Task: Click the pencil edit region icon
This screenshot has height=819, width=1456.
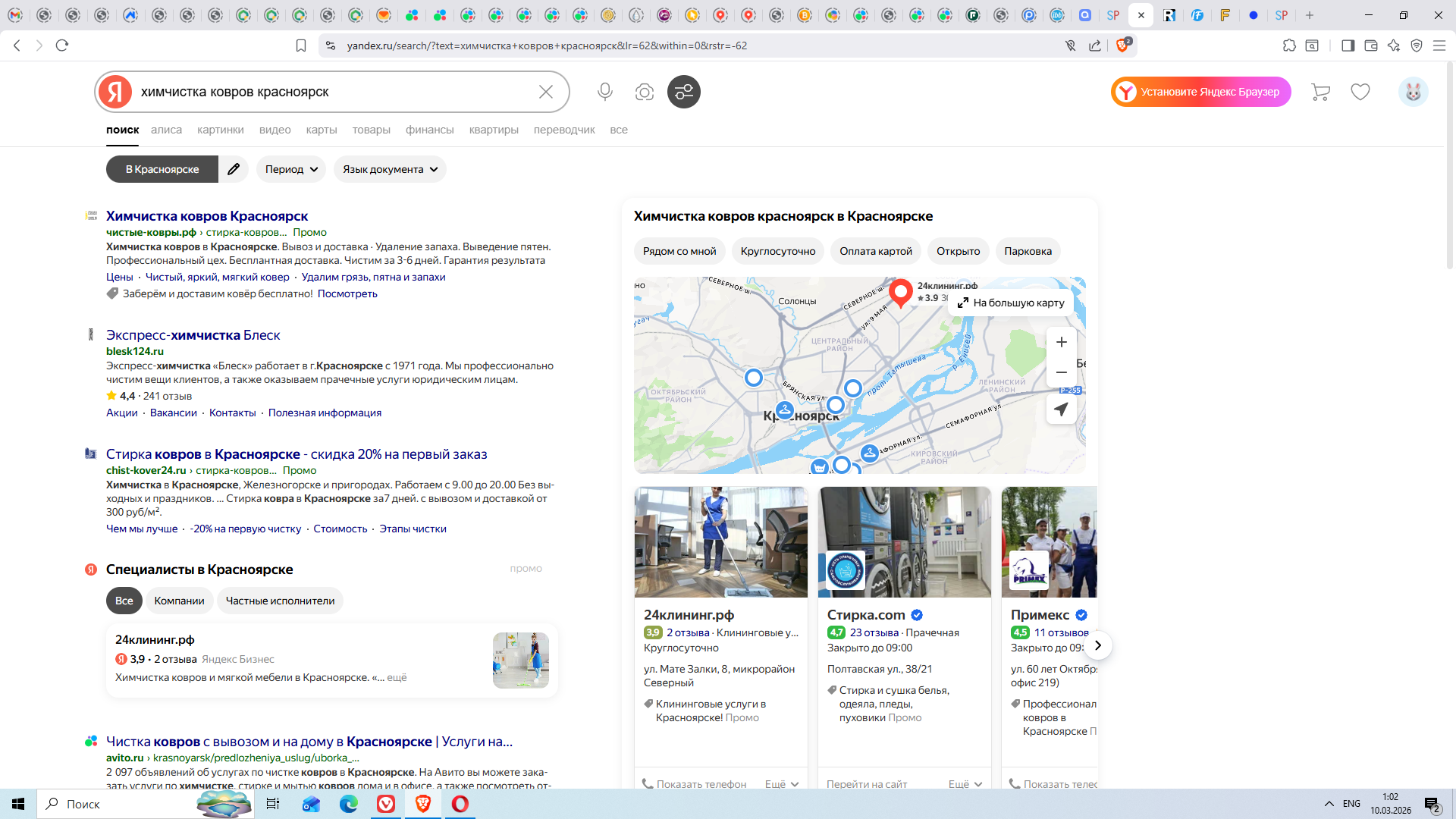Action: 234,169
